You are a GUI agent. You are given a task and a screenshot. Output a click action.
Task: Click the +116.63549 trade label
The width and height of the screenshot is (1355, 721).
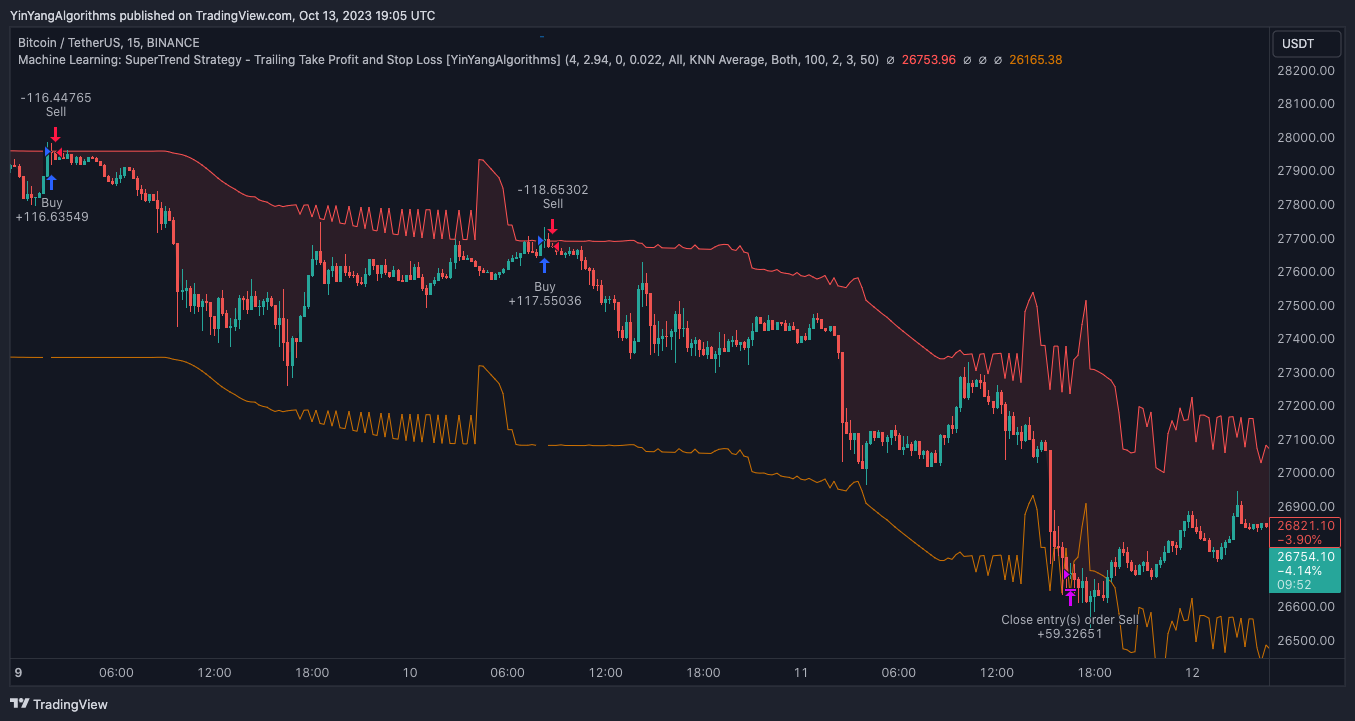[x=52, y=216]
